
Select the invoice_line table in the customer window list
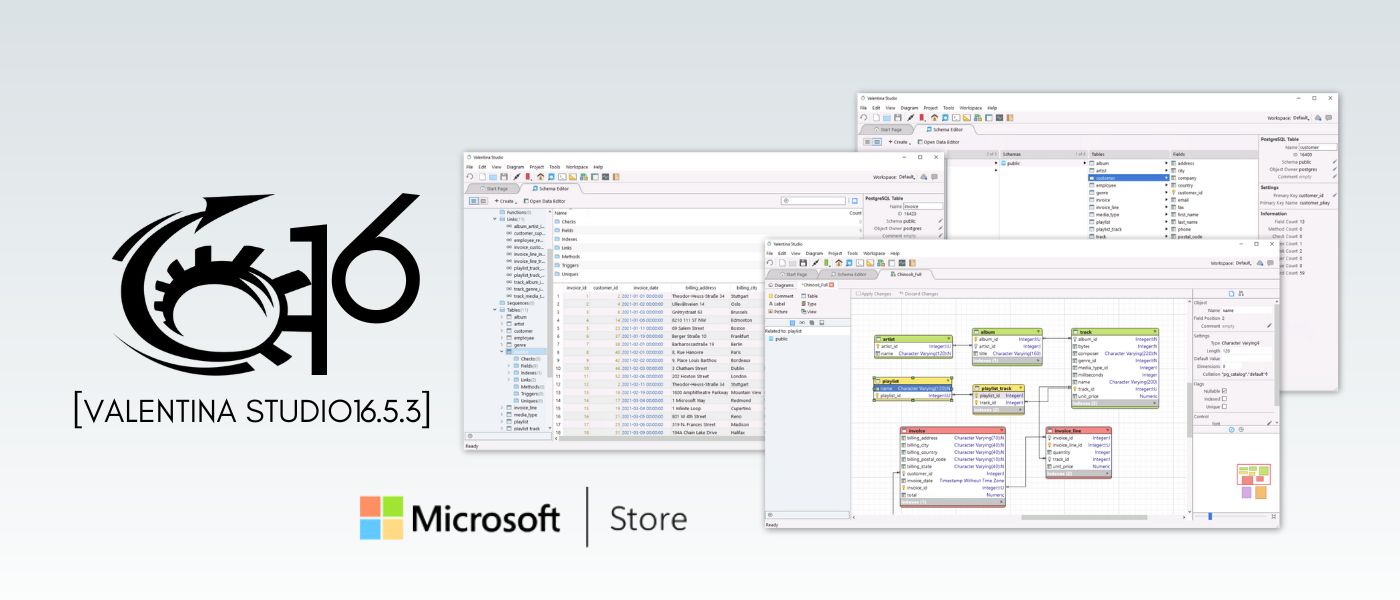[x=1129, y=207]
